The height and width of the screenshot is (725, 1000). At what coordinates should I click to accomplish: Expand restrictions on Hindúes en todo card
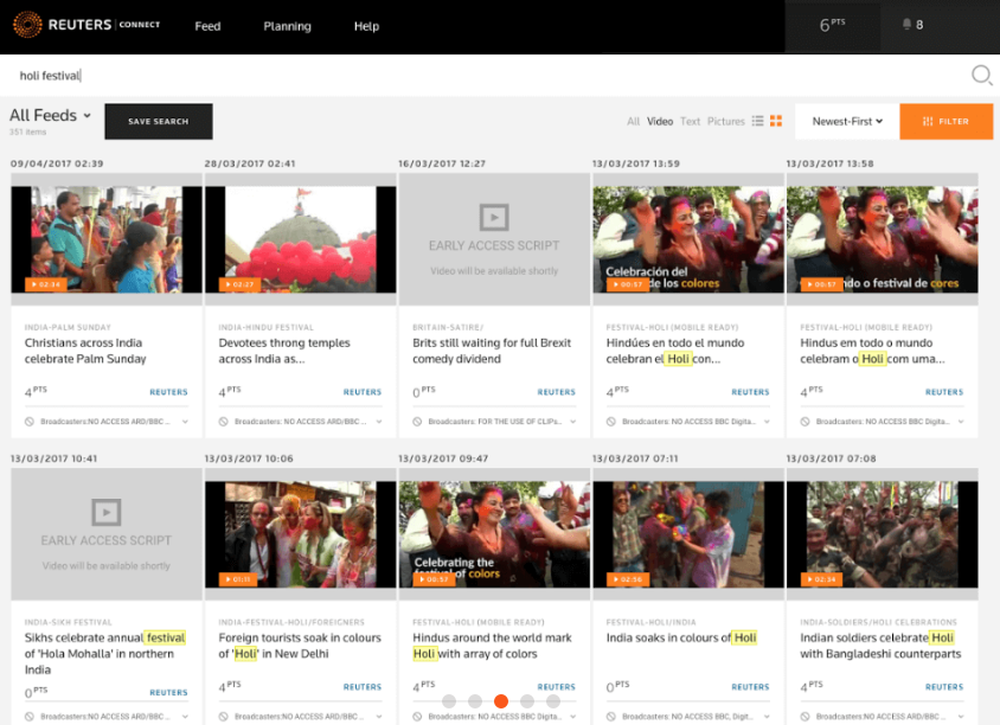coord(767,421)
